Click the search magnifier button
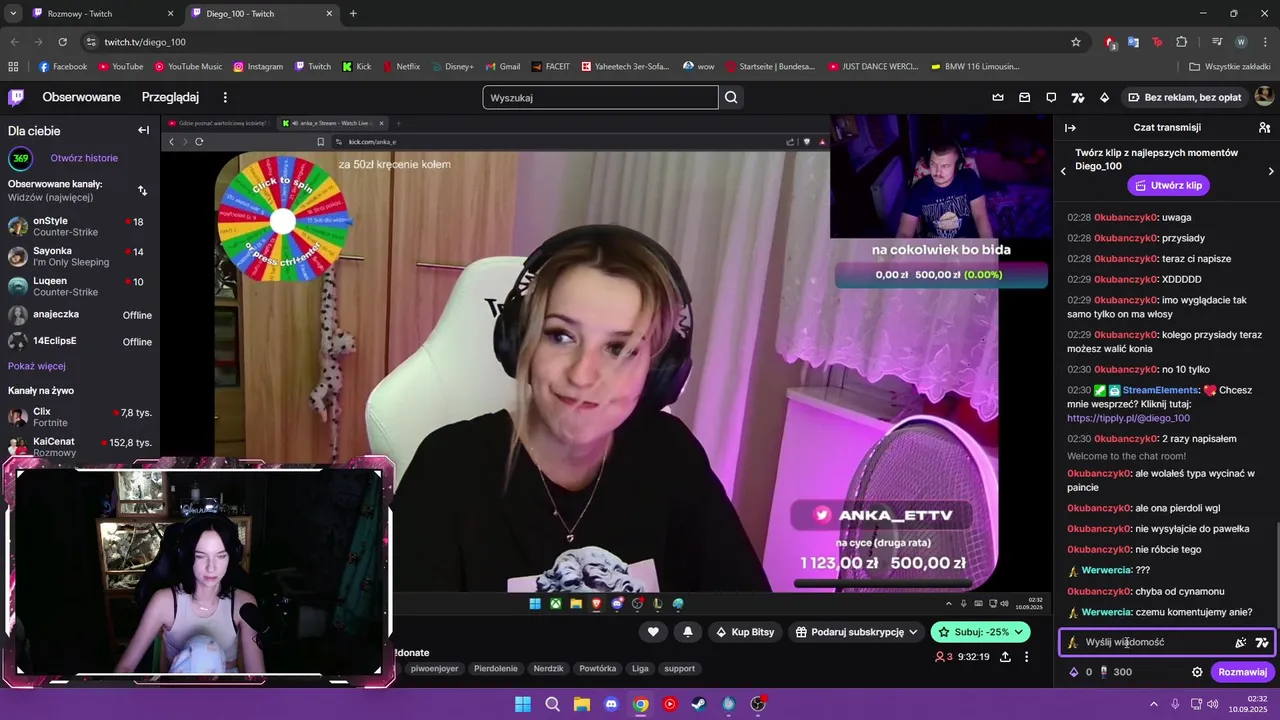The width and height of the screenshot is (1280, 720). point(731,97)
